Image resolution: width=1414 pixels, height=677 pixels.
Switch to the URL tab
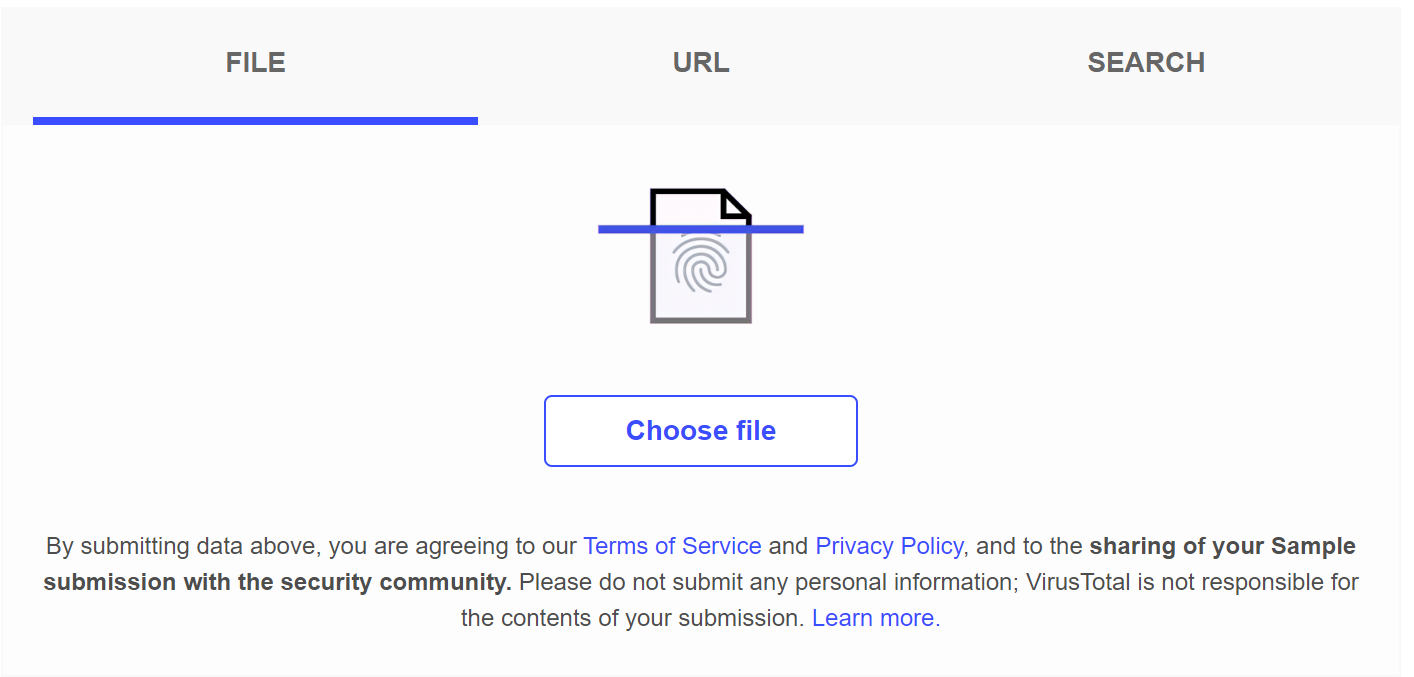[x=701, y=62]
